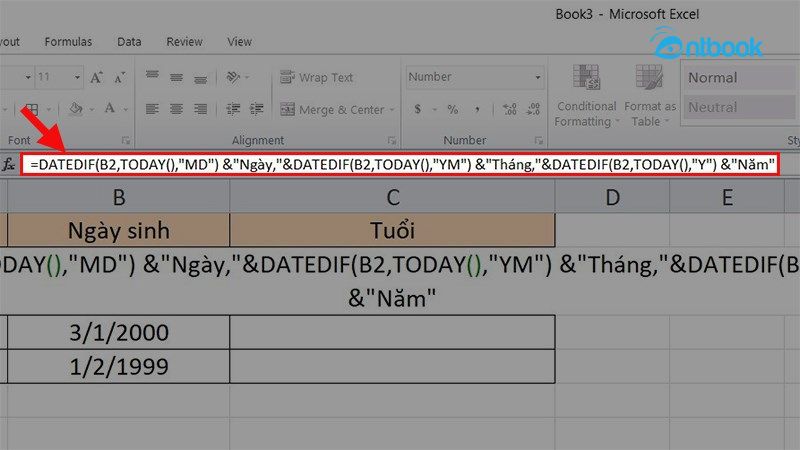Apply Normal cell style
The height and width of the screenshot is (450, 800).
(740, 78)
